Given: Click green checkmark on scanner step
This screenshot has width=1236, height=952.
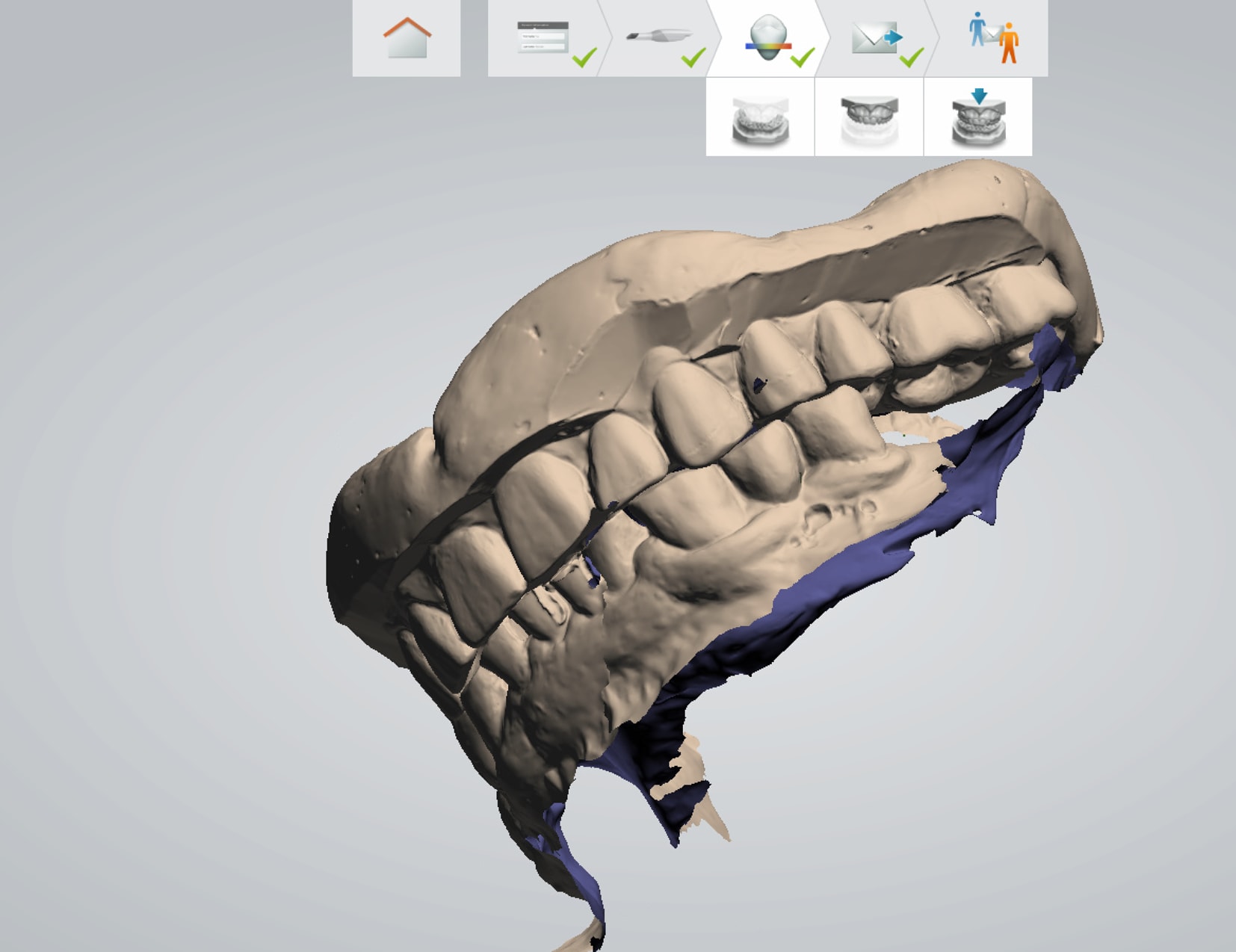Looking at the screenshot, I should pos(693,58).
